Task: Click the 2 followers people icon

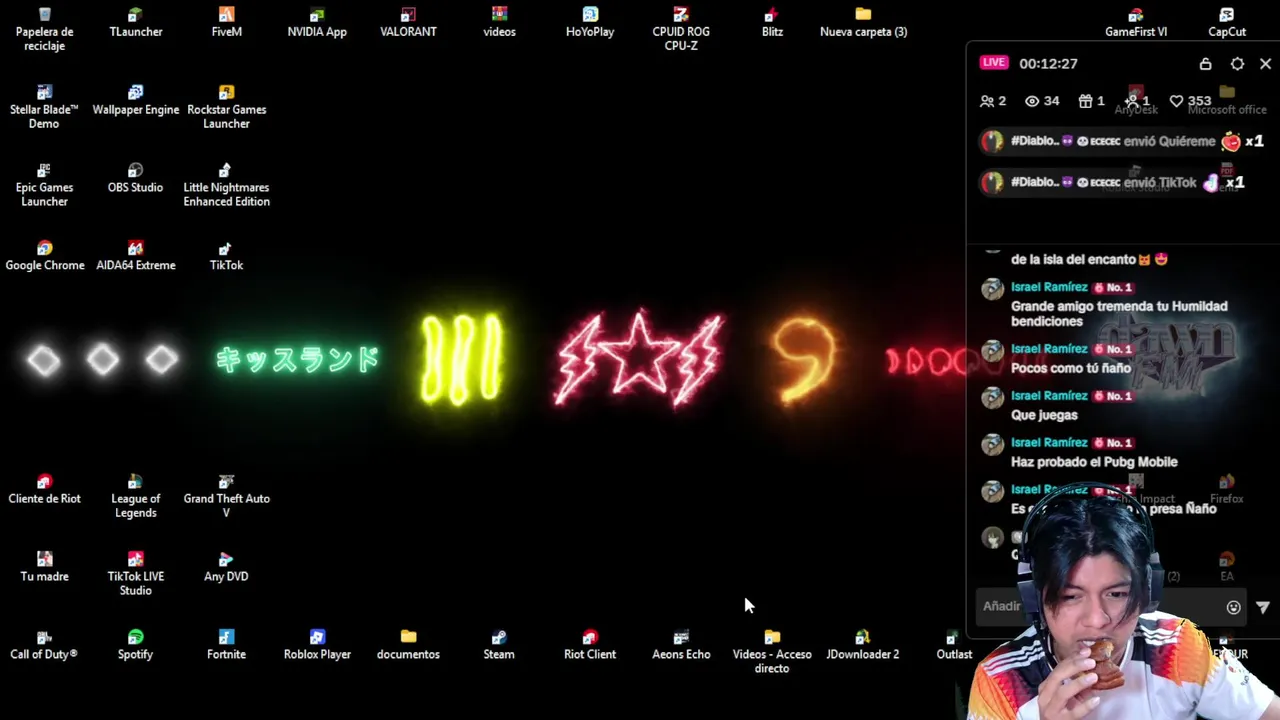Action: click(993, 101)
